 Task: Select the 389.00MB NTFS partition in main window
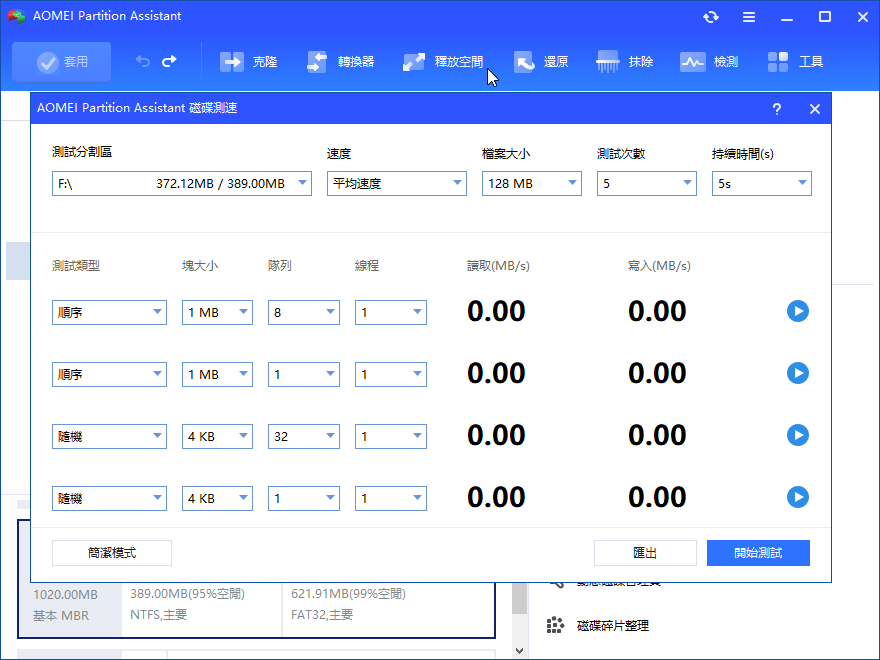tap(201, 610)
